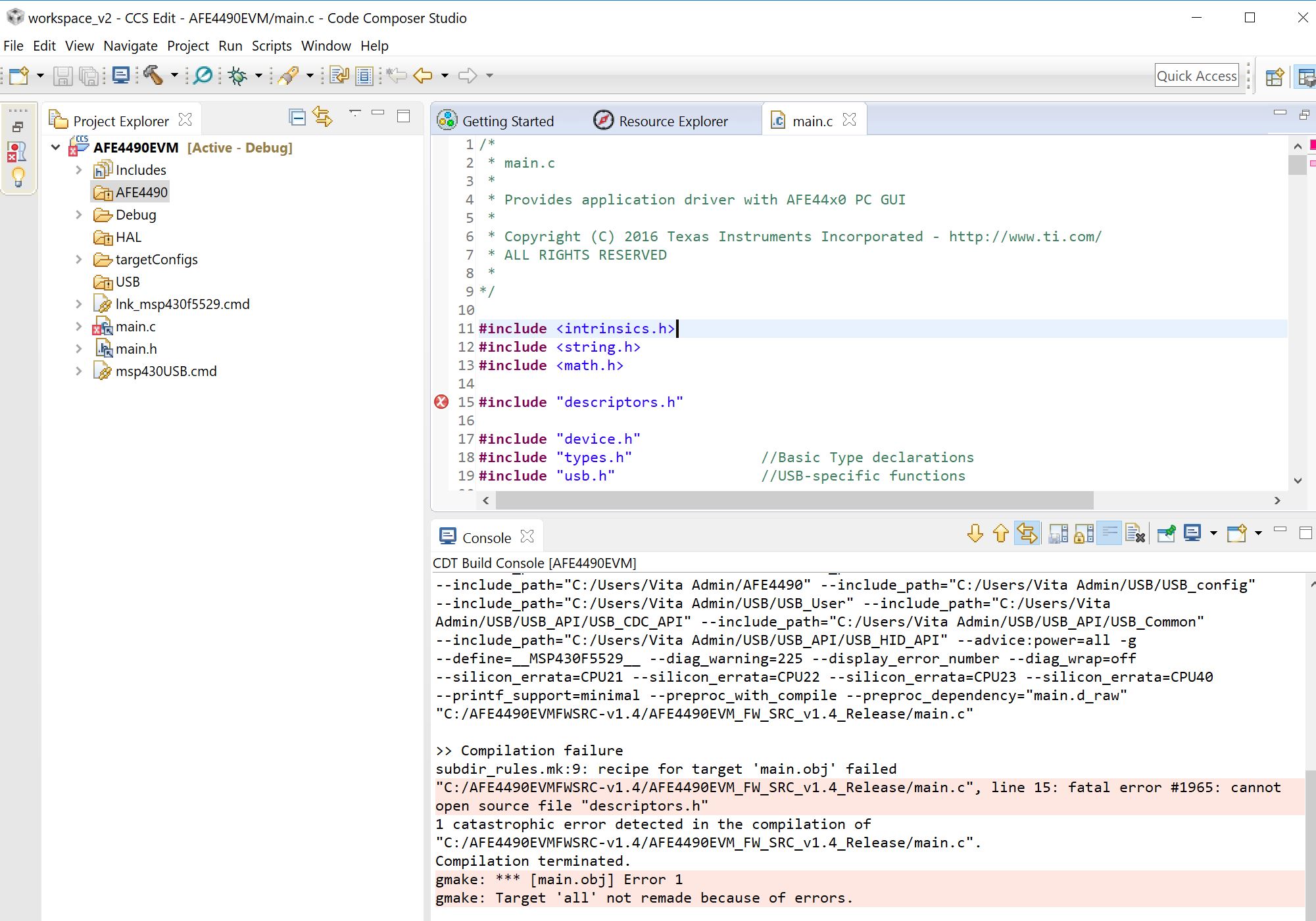Click the Debug bug icon
The width and height of the screenshot is (1316, 921).
237,76
